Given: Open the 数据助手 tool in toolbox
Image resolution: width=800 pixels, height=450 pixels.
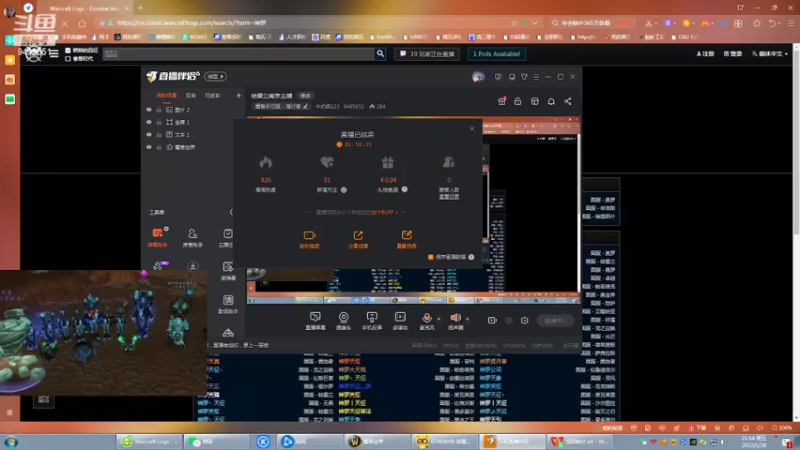Looking at the screenshot, I should click(228, 304).
